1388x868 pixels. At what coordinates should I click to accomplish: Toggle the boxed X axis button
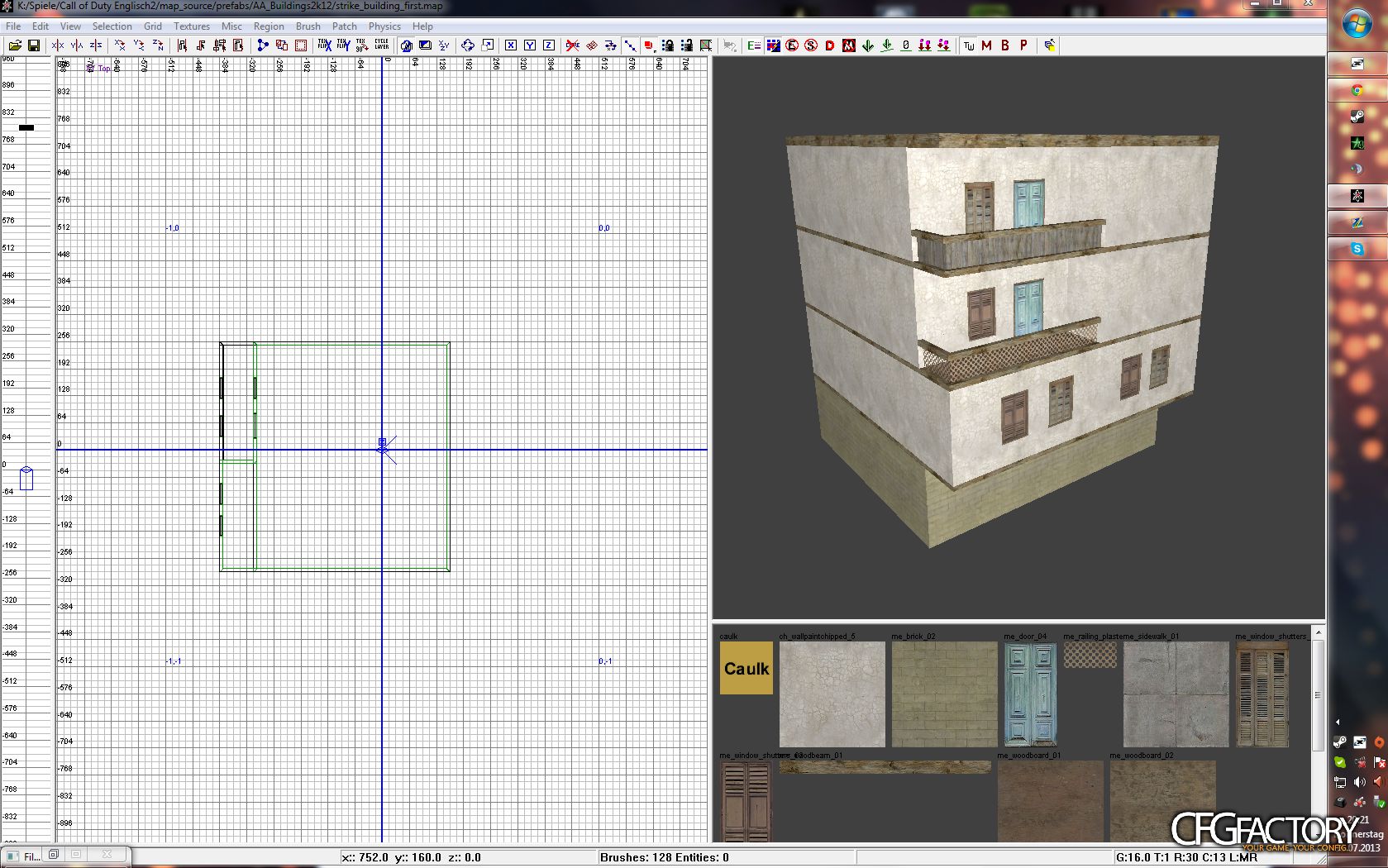(511, 45)
